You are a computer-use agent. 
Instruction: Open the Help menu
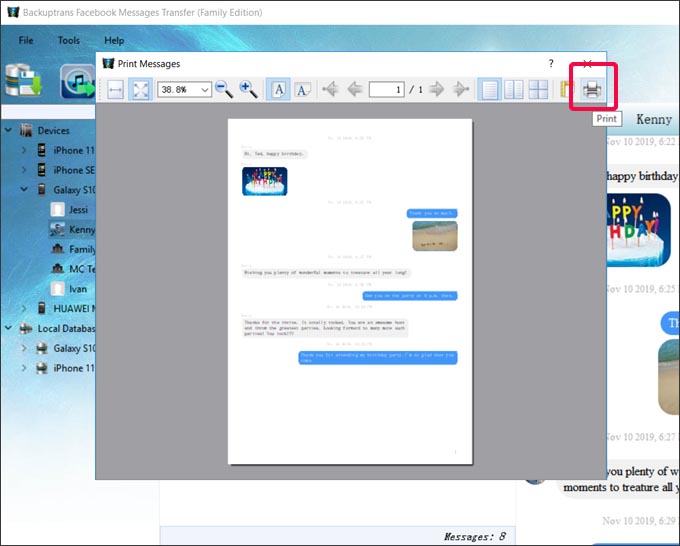[x=114, y=40]
